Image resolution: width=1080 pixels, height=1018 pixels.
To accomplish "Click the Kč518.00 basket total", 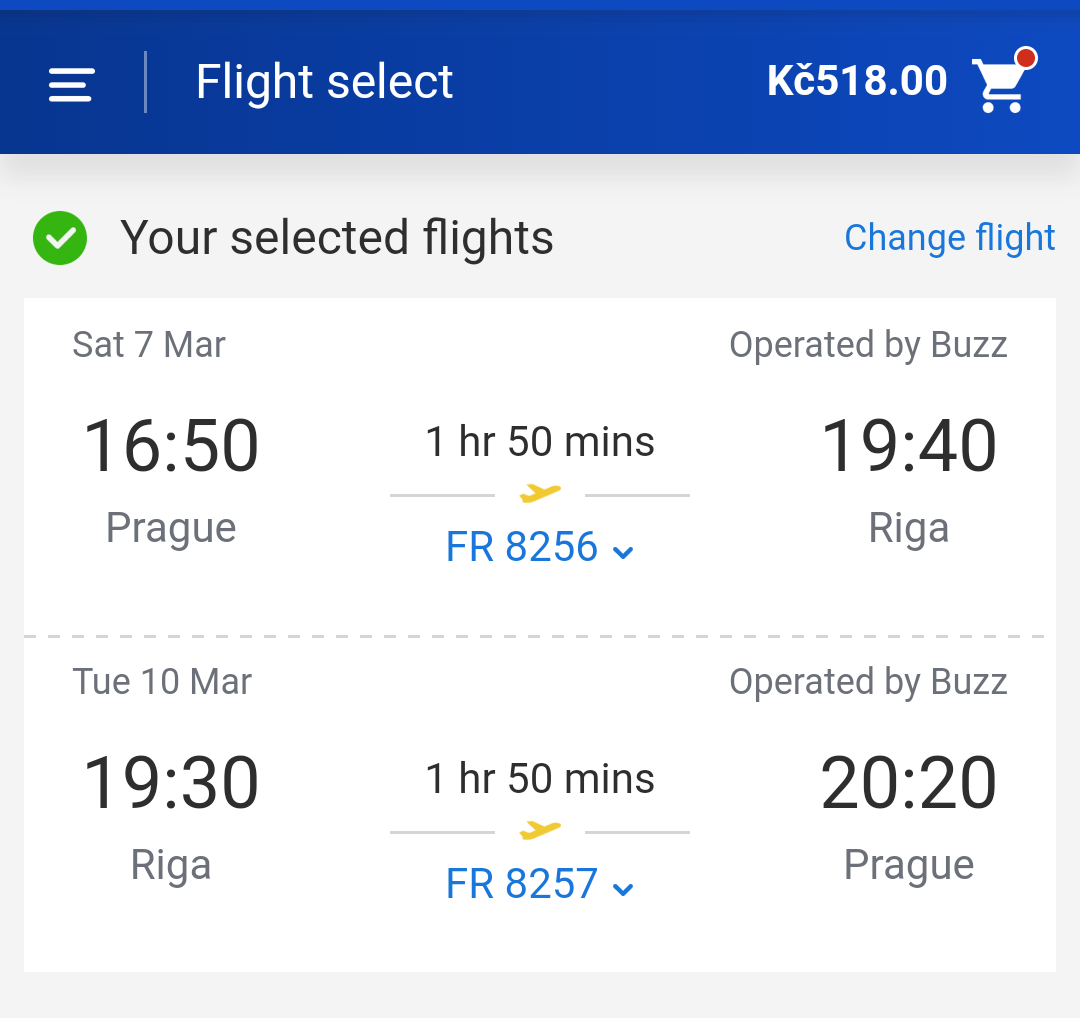I will coord(857,81).
